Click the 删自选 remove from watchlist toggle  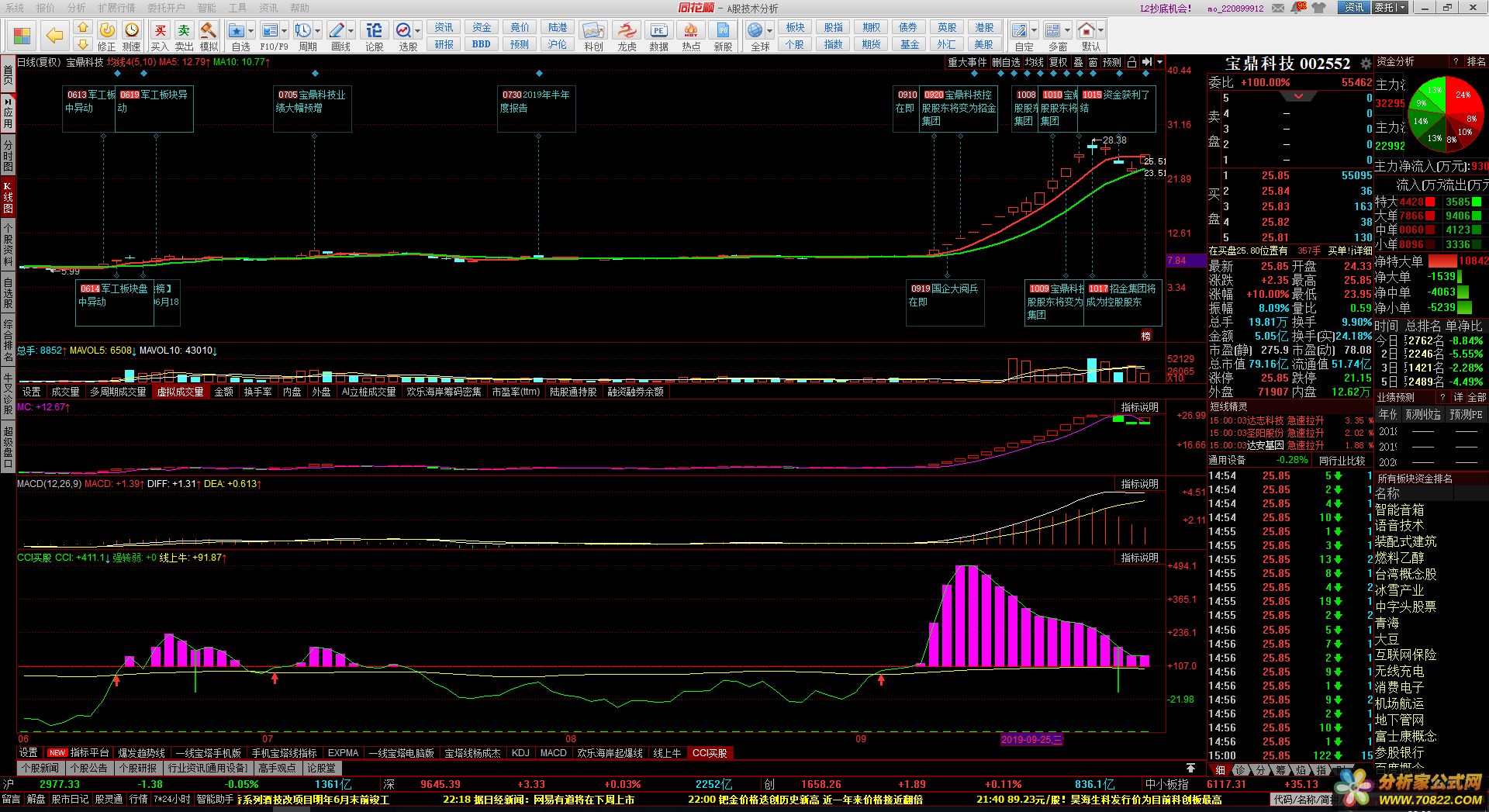[1006, 62]
